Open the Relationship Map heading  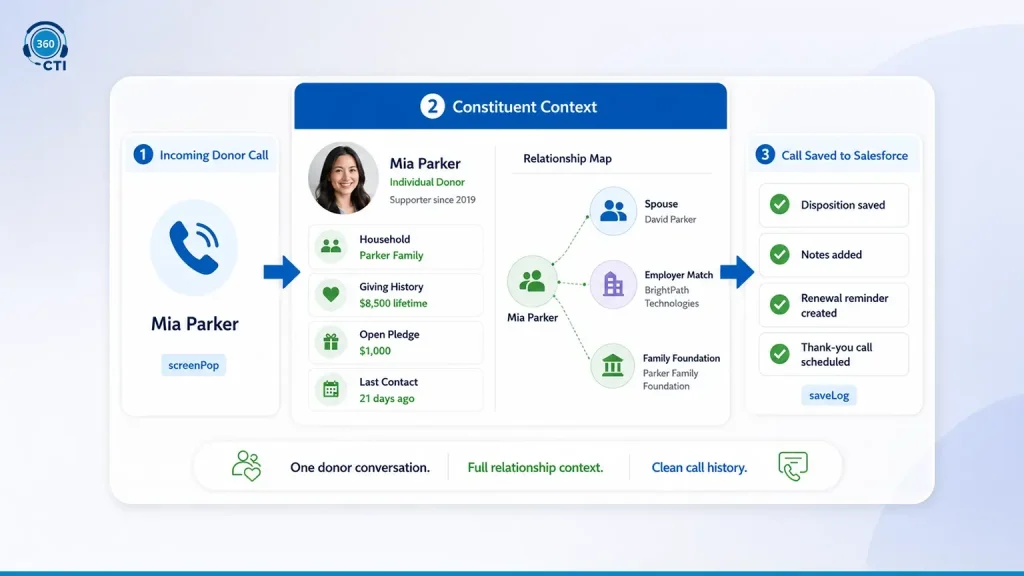coord(568,158)
